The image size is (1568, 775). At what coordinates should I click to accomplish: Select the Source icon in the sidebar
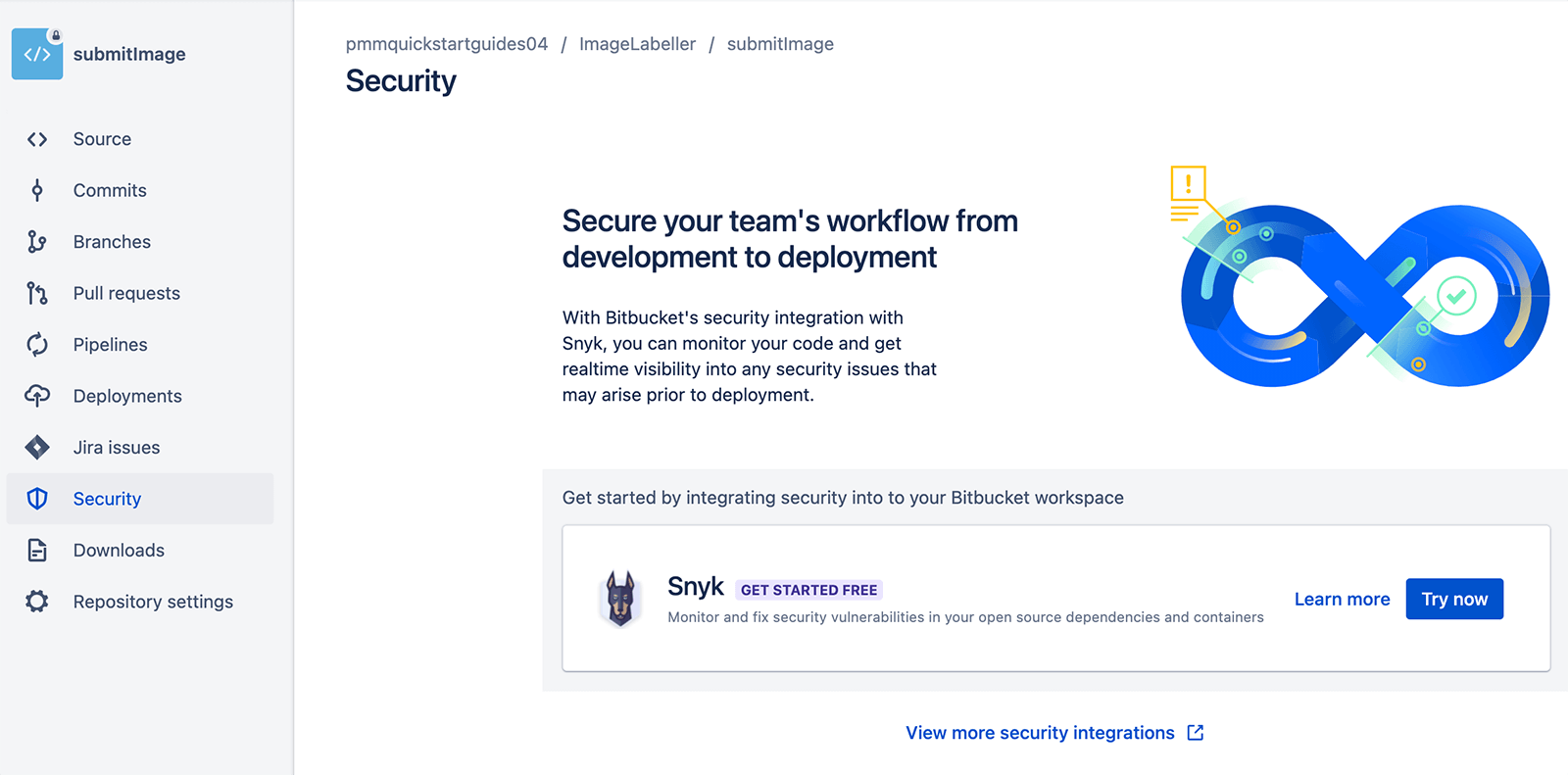pos(36,138)
